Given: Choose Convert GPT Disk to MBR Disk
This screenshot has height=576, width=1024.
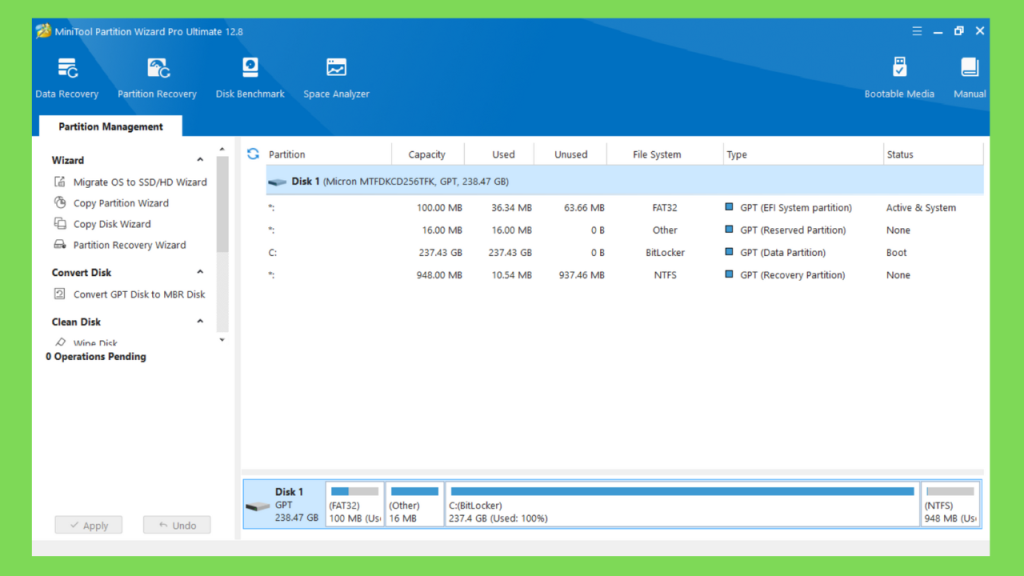Looking at the screenshot, I should (139, 295).
